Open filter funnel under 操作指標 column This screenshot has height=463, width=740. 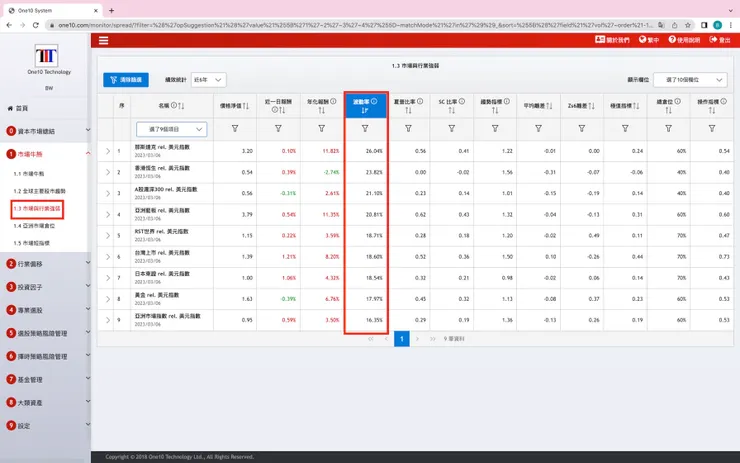712,128
